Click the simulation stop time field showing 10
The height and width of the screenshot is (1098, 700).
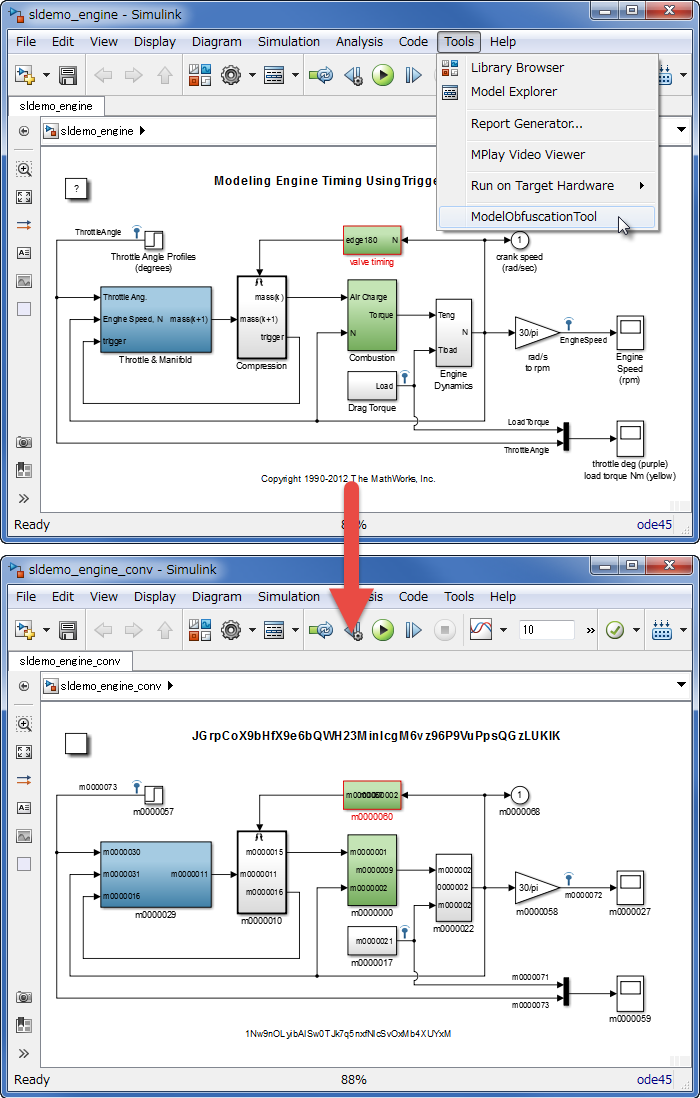546,630
